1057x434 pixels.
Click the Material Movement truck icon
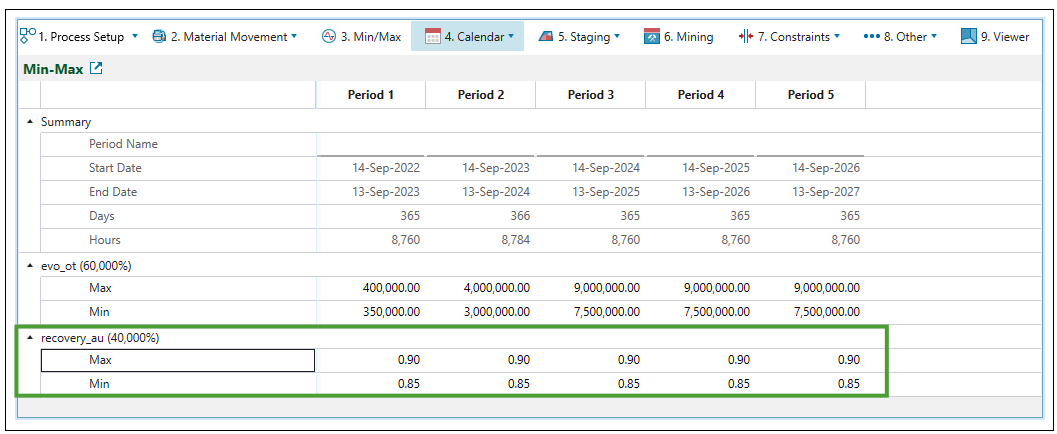coord(159,37)
